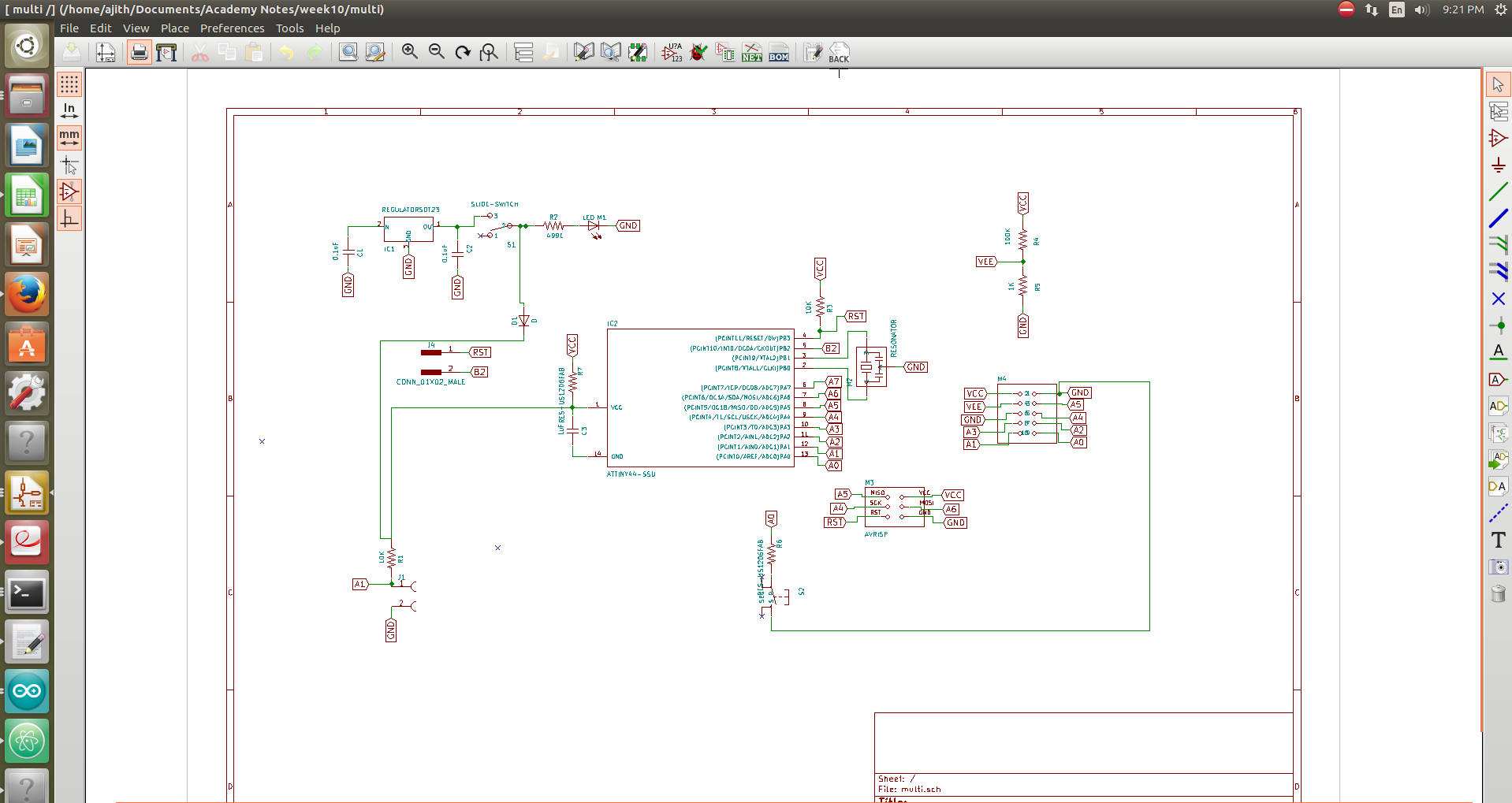Viewport: 1512px width, 803px height.
Task: Run Electrical Rules Check ladybug icon
Action: 698,52
